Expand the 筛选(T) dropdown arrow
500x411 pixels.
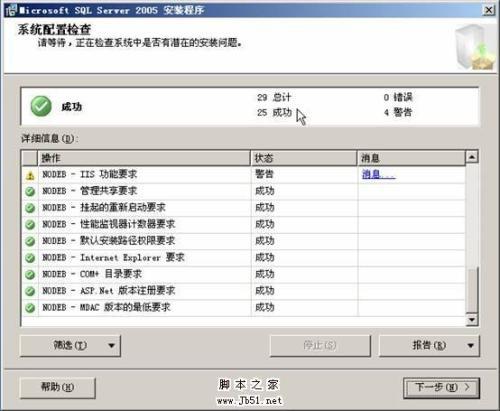pyautogui.click(x=111, y=346)
